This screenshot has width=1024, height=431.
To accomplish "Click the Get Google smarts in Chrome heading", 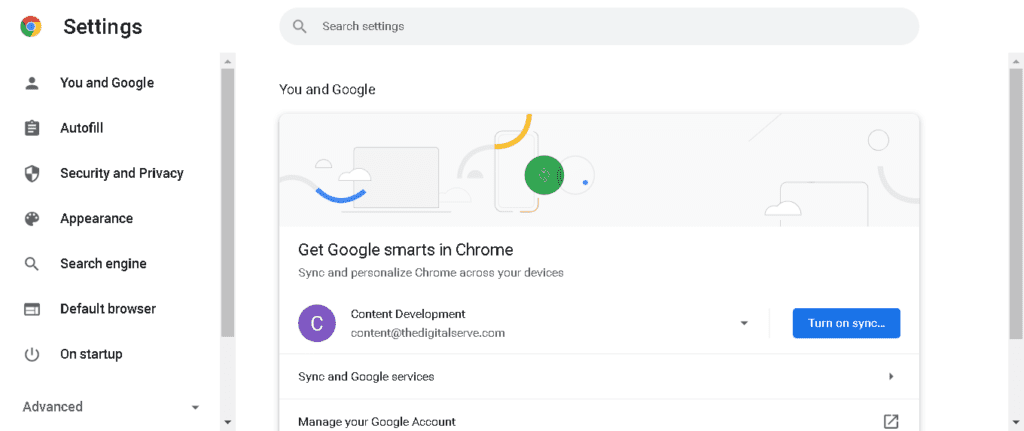I will point(406,249).
